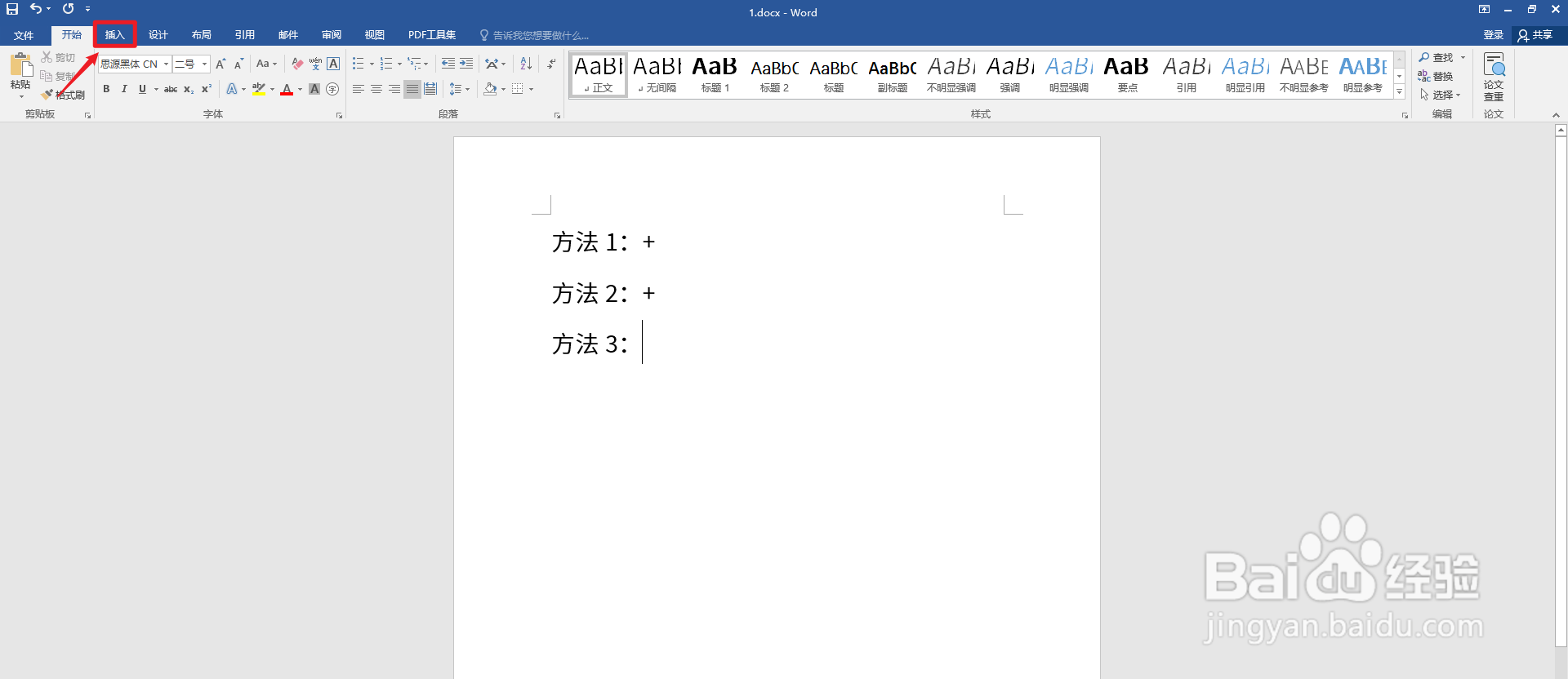Click the 登录 (Sign in) link
This screenshot has width=1568, height=679.
(x=1494, y=35)
